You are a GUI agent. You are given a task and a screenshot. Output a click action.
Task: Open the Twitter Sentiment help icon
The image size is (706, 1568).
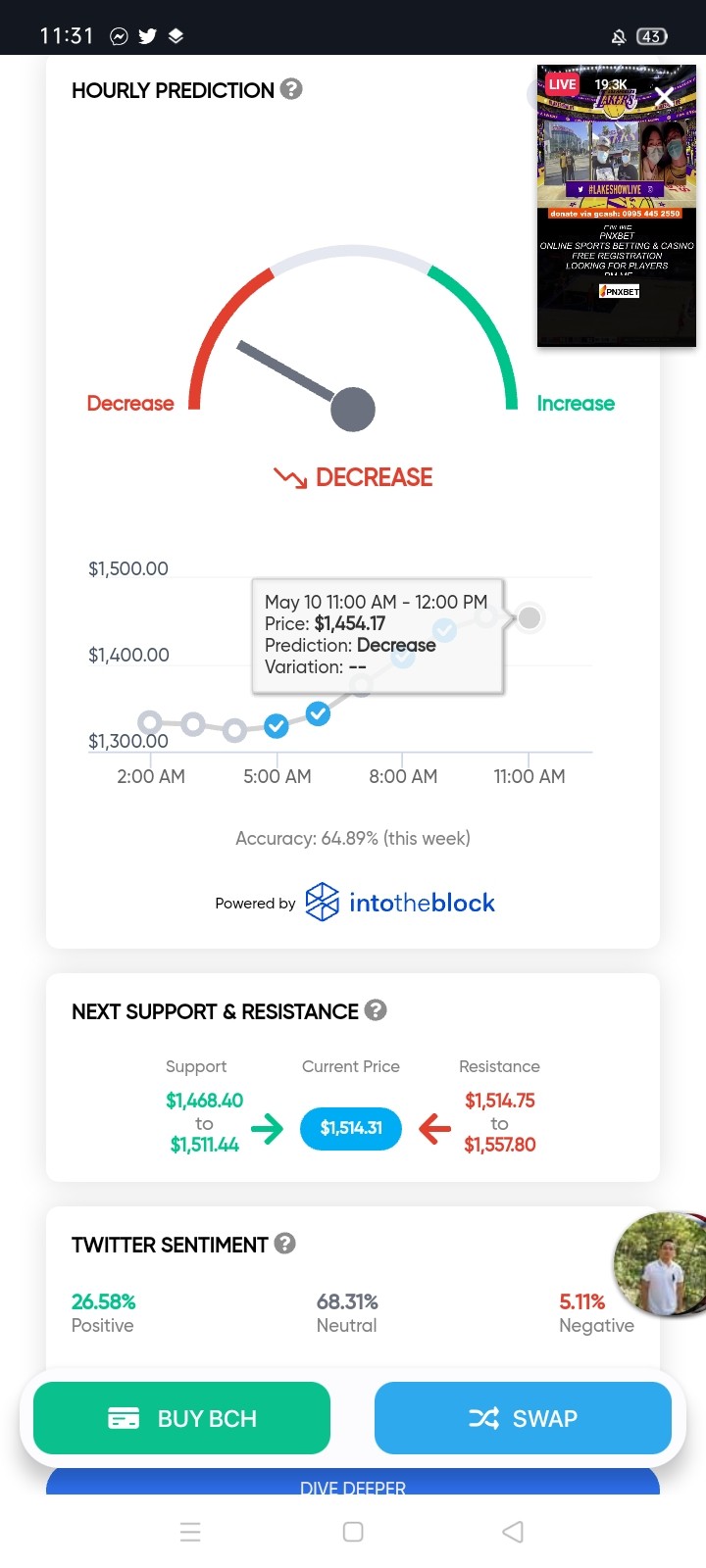(284, 1243)
